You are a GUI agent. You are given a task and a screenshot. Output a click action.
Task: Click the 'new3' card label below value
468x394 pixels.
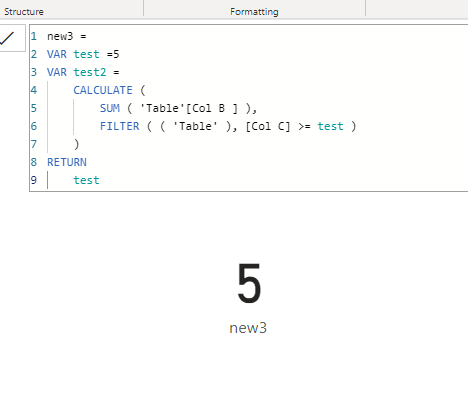click(248, 328)
